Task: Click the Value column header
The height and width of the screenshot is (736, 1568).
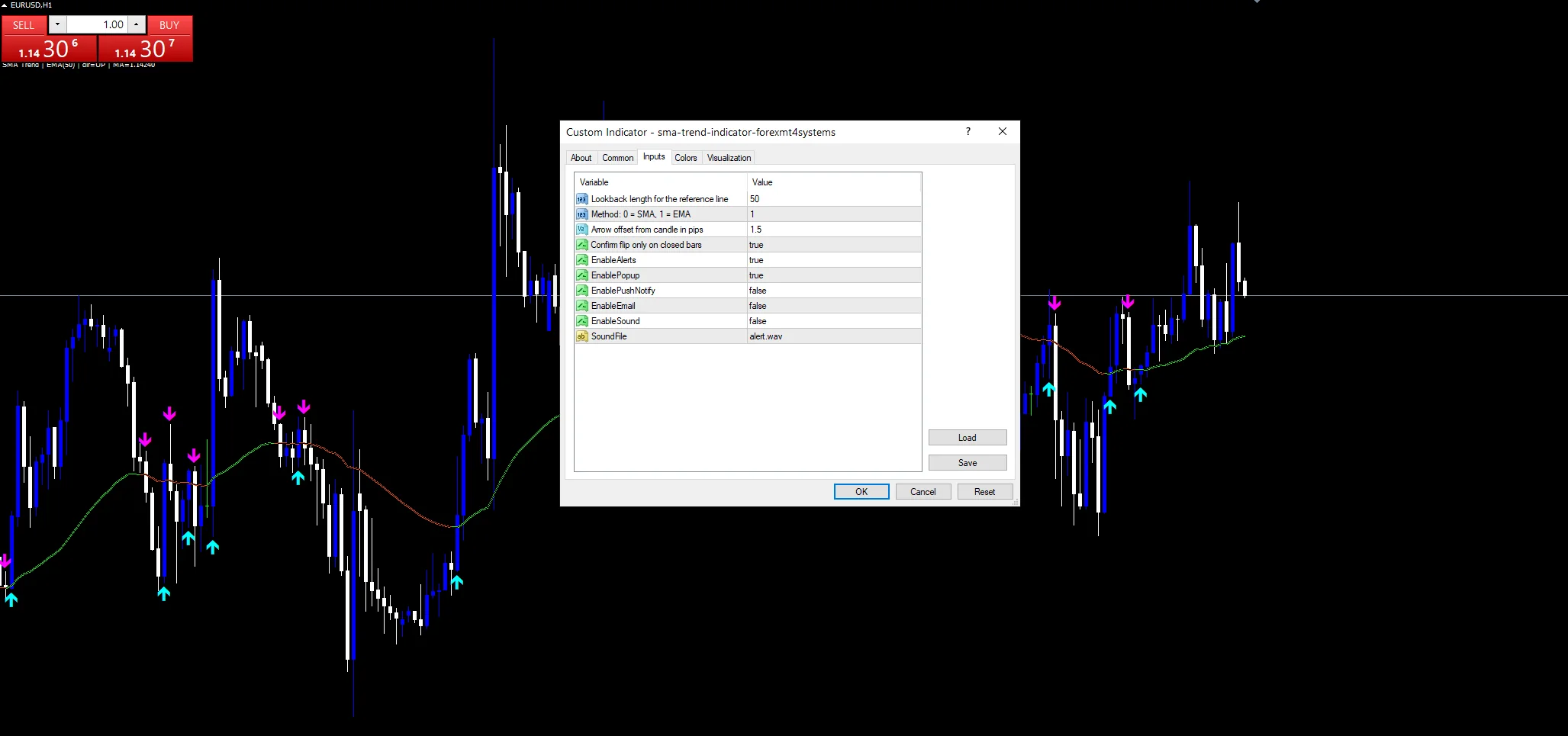Action: 834,182
